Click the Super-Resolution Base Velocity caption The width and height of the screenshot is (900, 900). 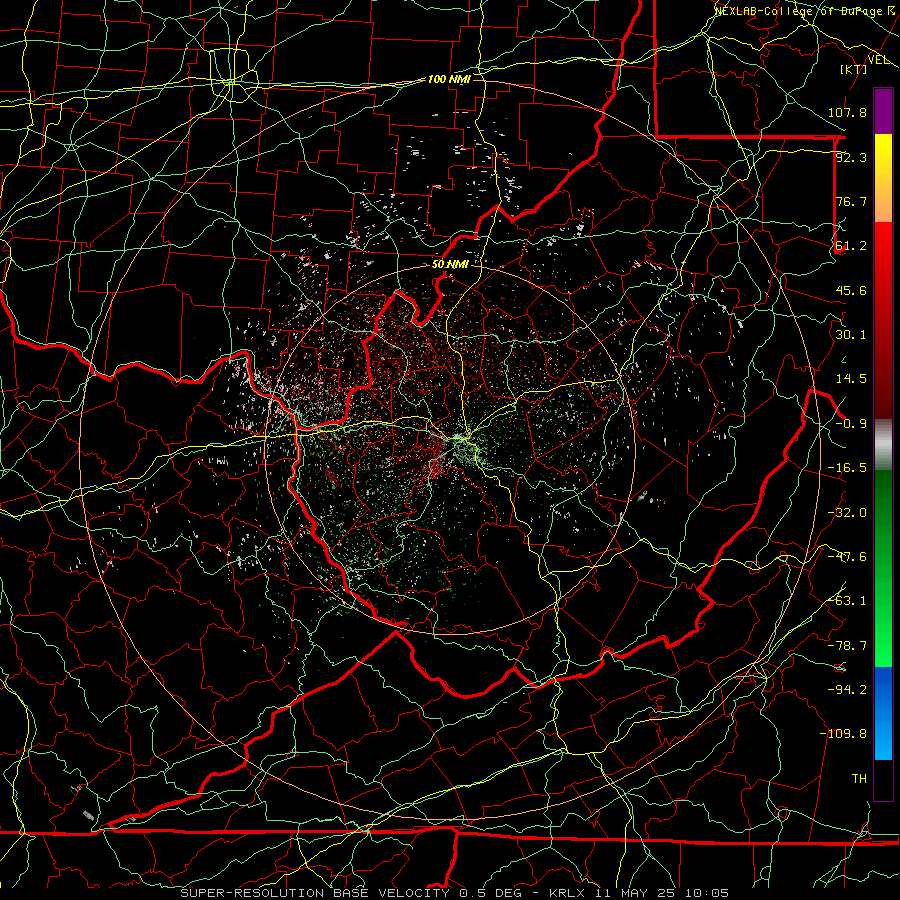point(455,893)
